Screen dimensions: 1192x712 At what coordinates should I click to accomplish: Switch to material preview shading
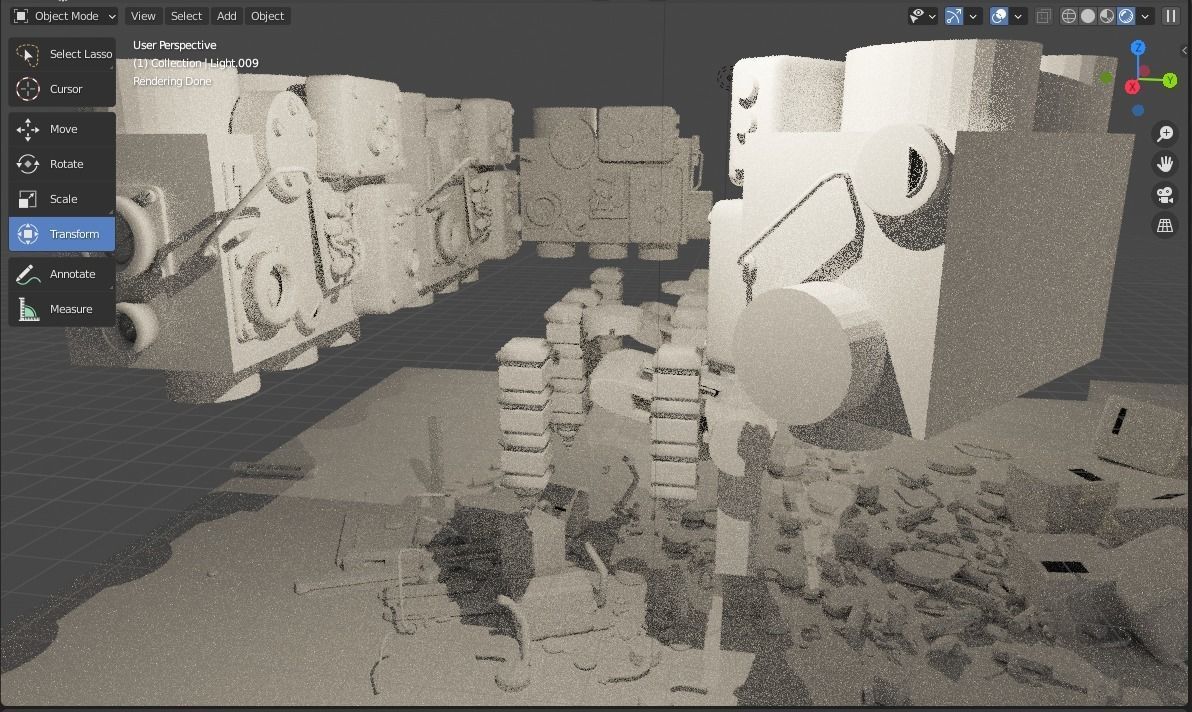point(1107,16)
